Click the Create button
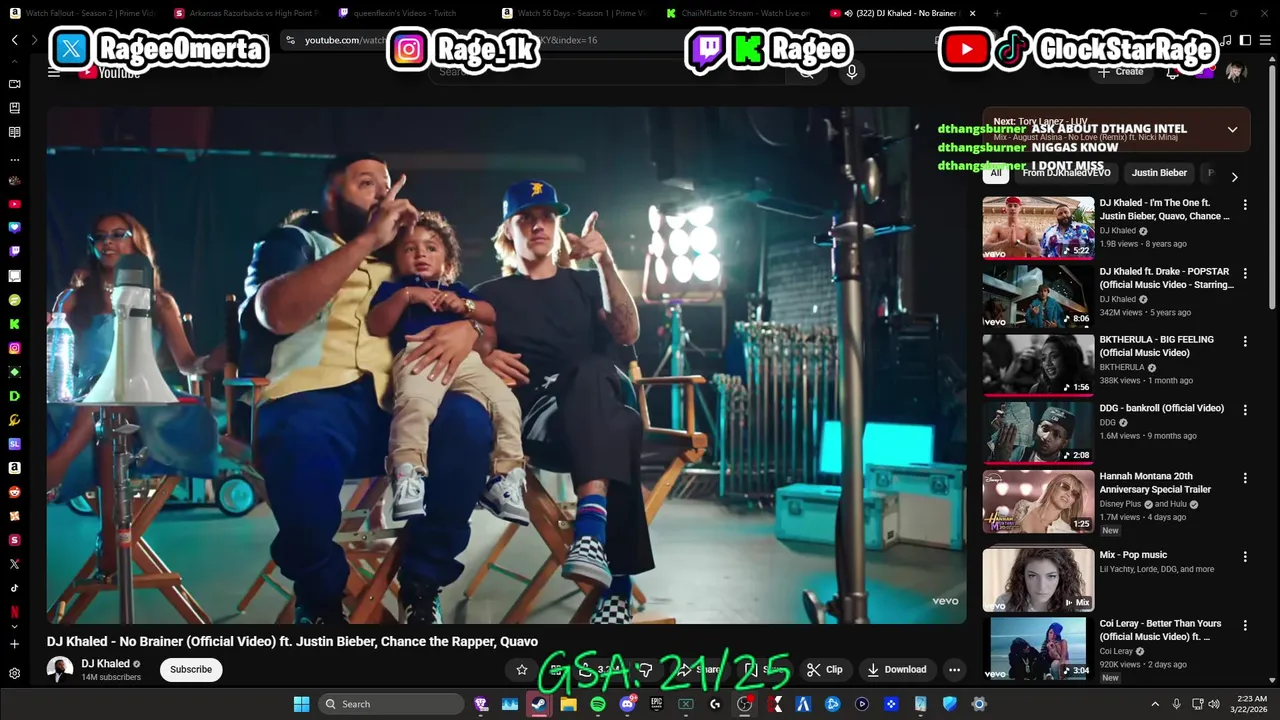This screenshot has height=720, width=1280. 1121,72
